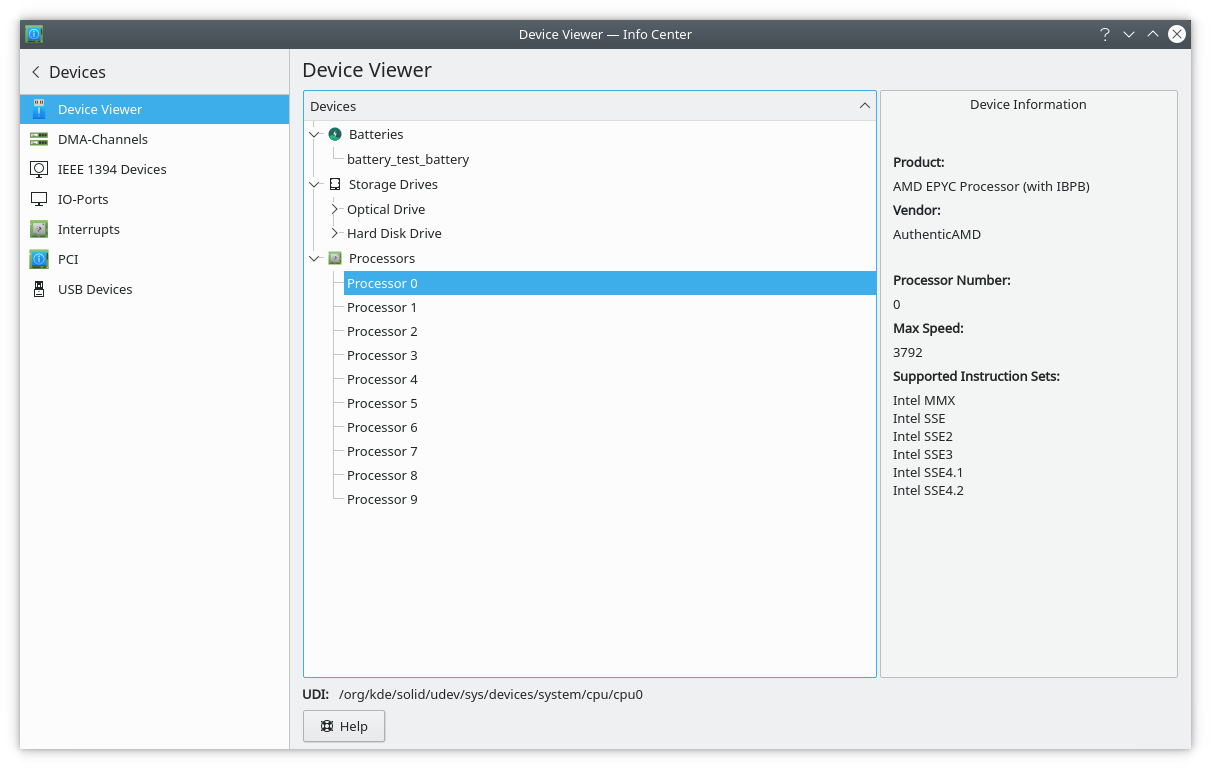Click the Device Viewer sidebar icon
The width and height of the screenshot is (1211, 769).
(39, 109)
